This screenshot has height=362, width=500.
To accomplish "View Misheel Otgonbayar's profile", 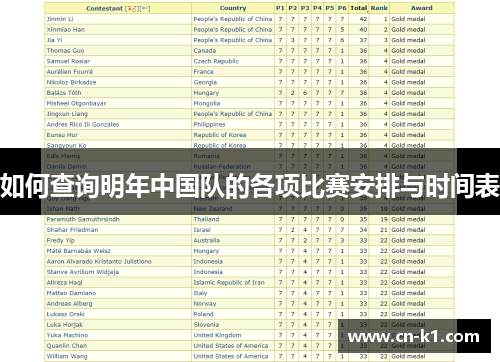I will tap(76, 103).
